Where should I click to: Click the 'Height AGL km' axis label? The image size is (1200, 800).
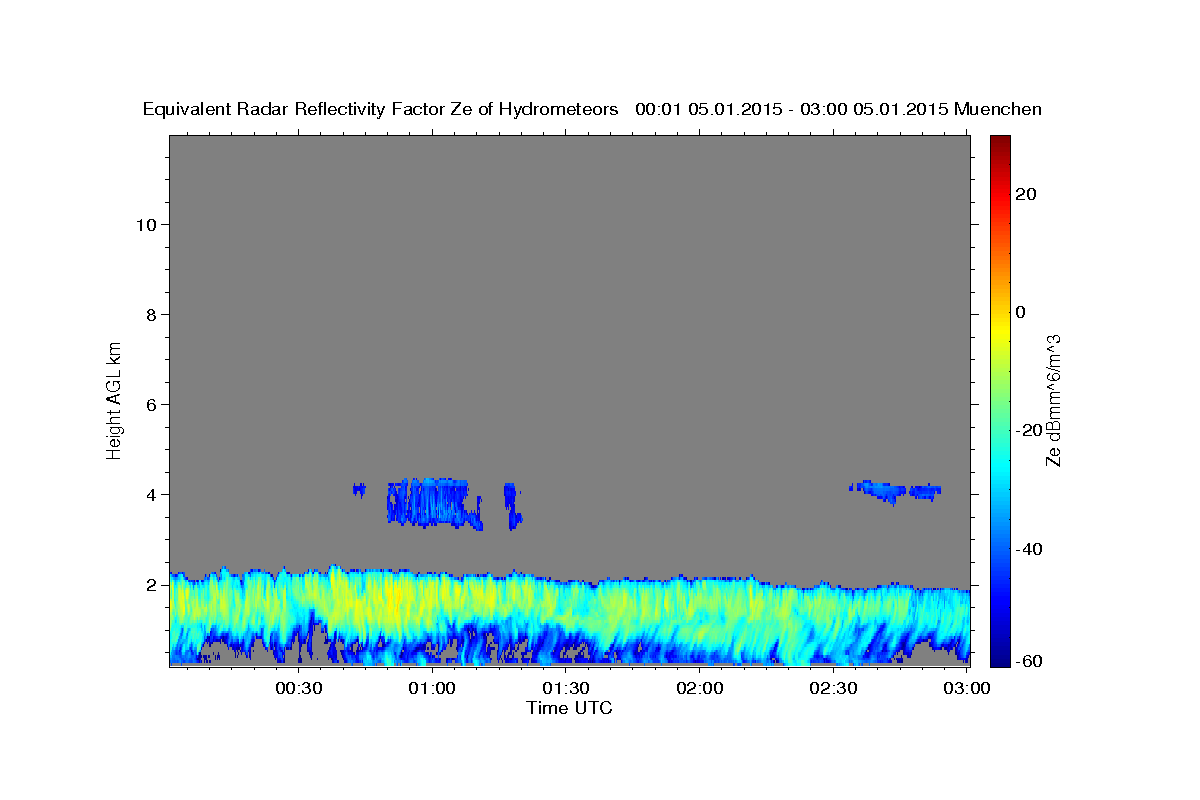[x=115, y=399]
